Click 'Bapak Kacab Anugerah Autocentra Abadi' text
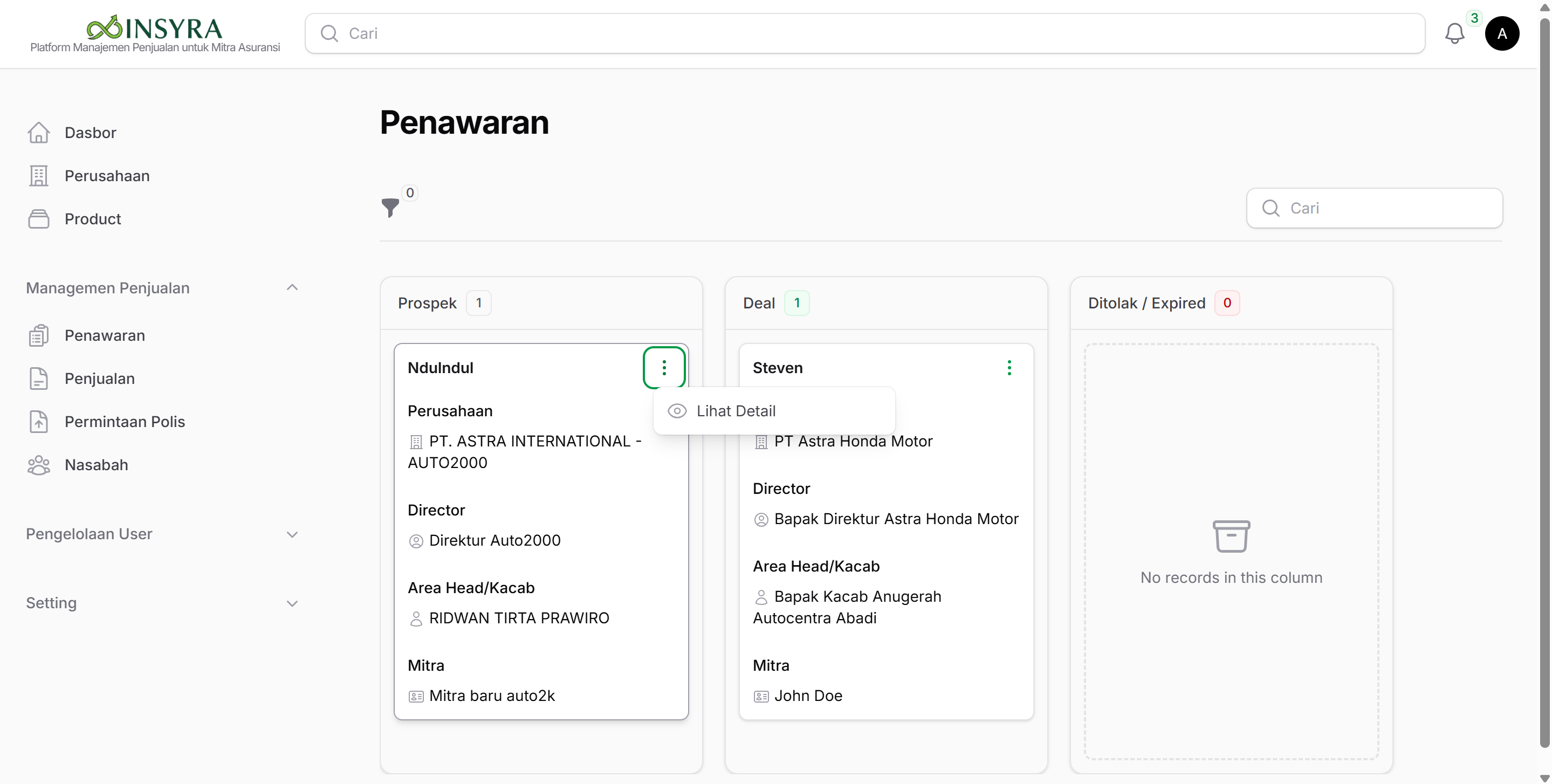The width and height of the screenshot is (1552, 784). [x=847, y=608]
